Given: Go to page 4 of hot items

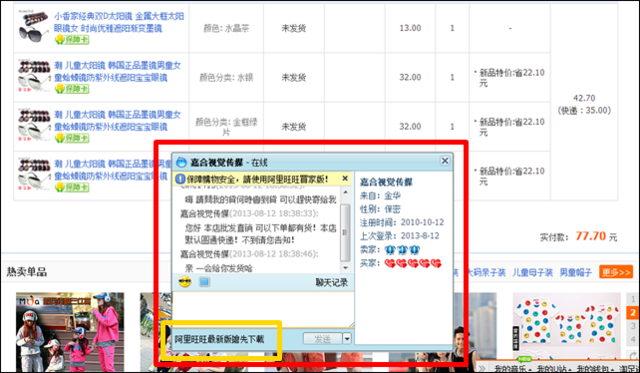Looking at the screenshot, I should point(633,339).
